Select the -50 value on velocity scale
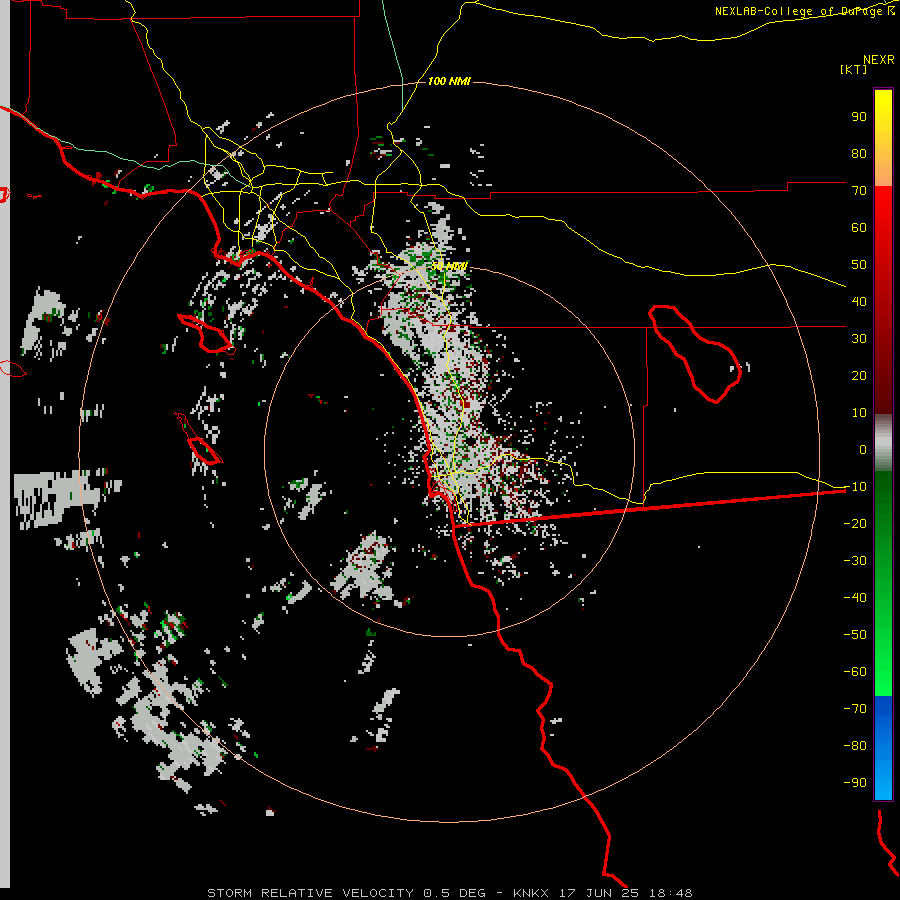This screenshot has height=900, width=900. [x=855, y=634]
